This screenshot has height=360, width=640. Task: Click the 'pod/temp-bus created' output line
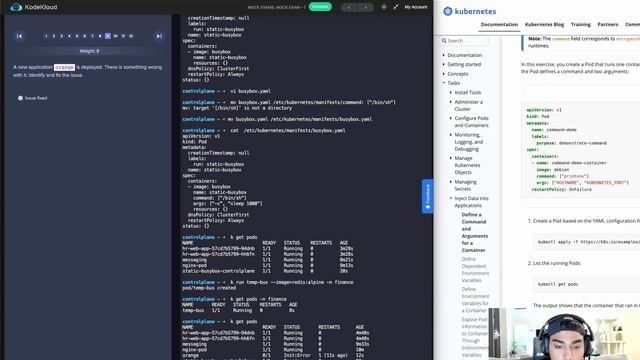pos(210,288)
